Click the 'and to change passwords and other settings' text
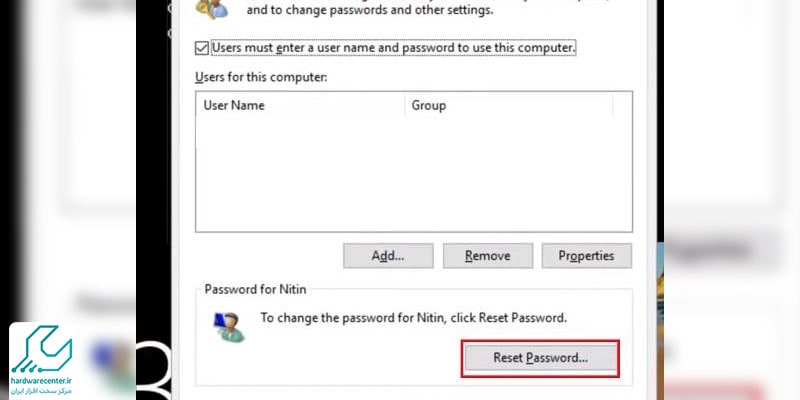This screenshot has width=800, height=400. pos(370,9)
